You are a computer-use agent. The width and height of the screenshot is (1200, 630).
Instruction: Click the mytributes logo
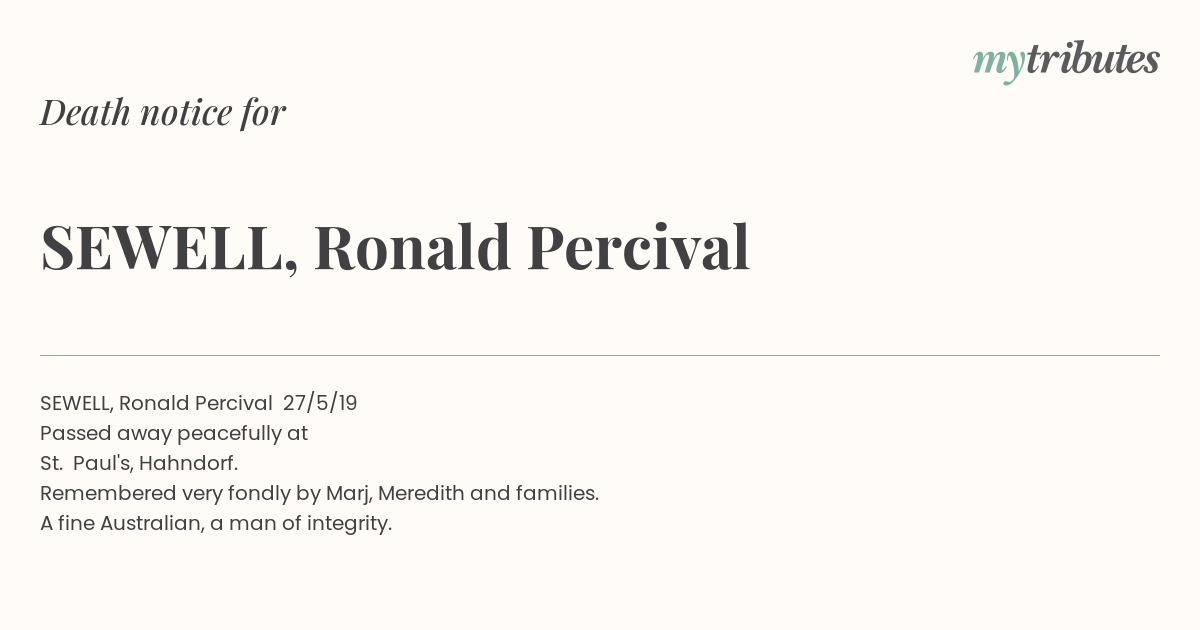click(x=1066, y=61)
